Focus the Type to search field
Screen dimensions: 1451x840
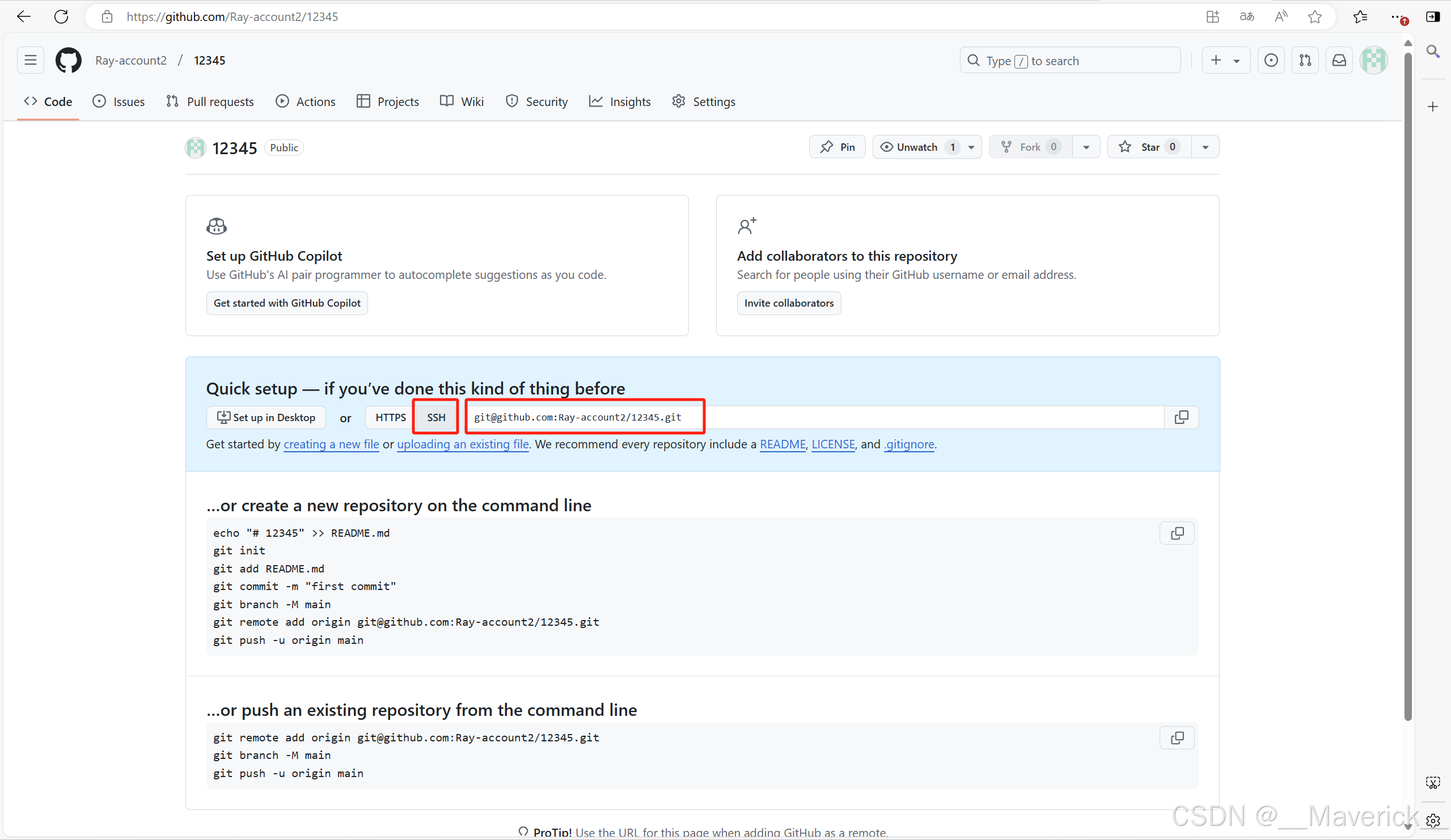pos(1071,61)
